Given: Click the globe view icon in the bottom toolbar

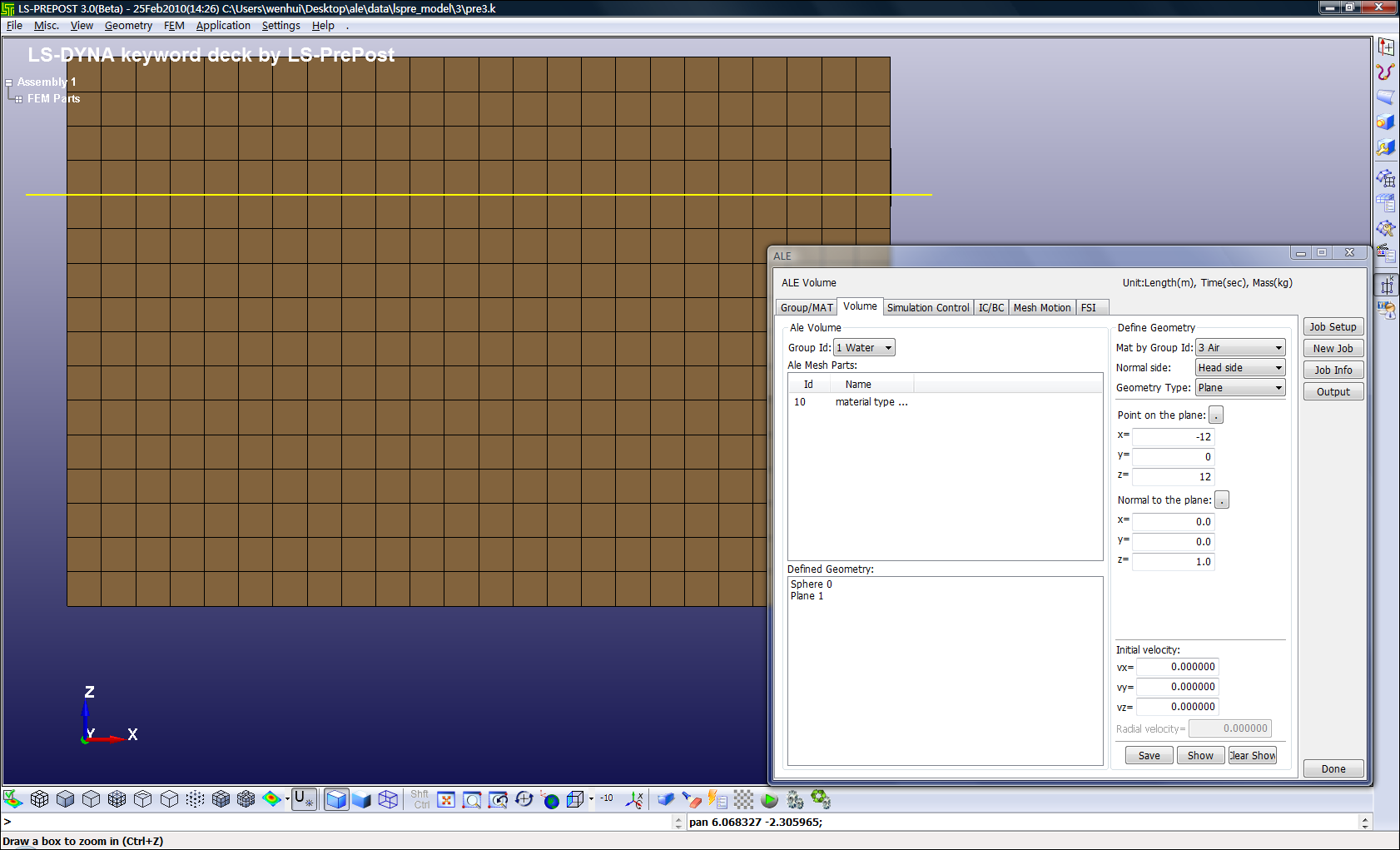Looking at the screenshot, I should 550,800.
